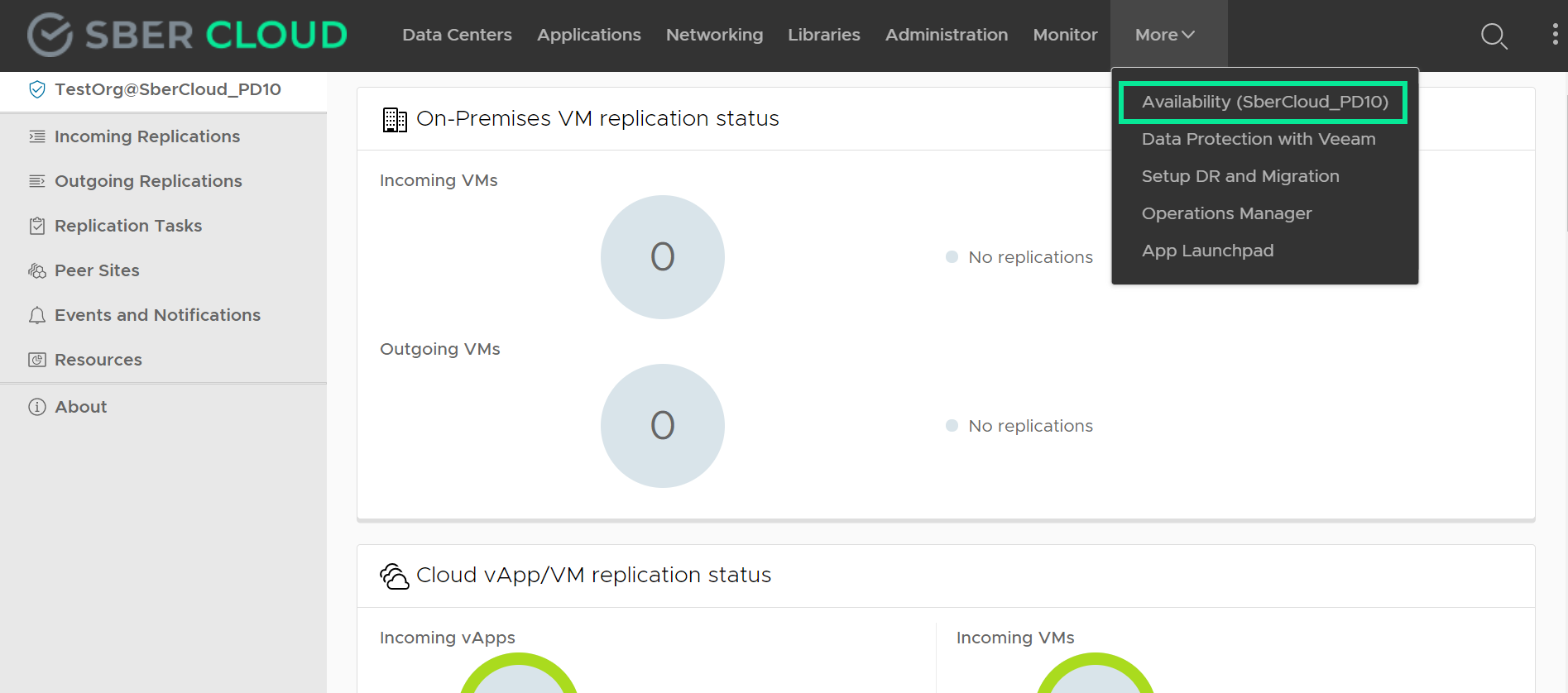Click the Resources icon
The height and width of the screenshot is (693, 1568).
(37, 360)
